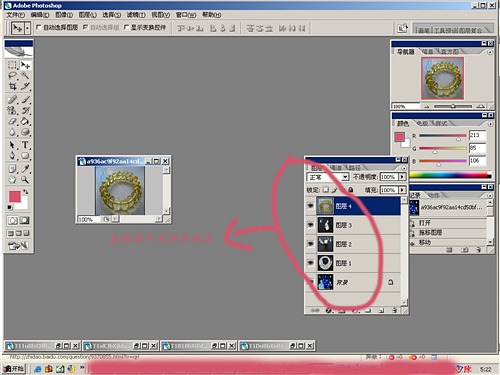Select the Magic Wand tool

pyautogui.click(x=25, y=75)
